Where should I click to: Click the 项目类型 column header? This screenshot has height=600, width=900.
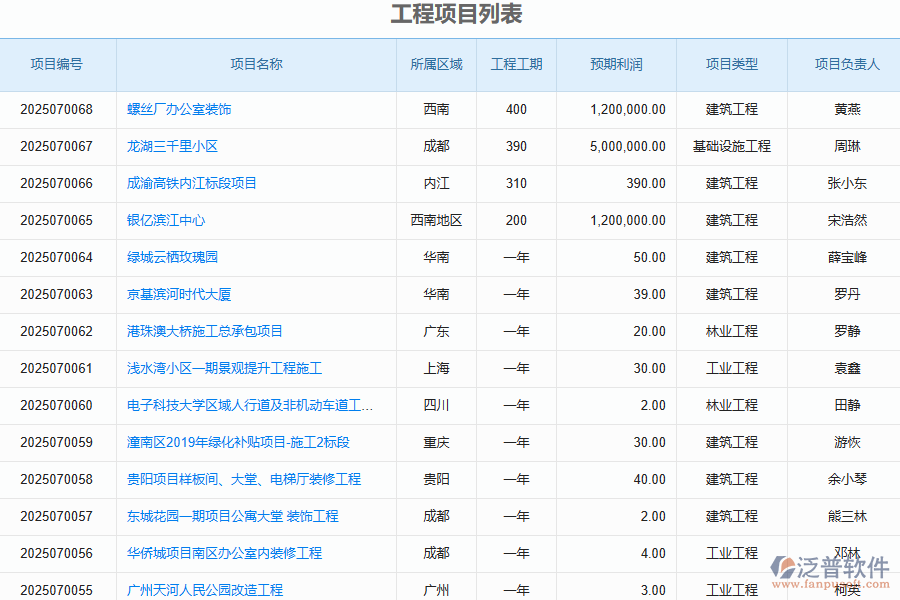pyautogui.click(x=732, y=64)
